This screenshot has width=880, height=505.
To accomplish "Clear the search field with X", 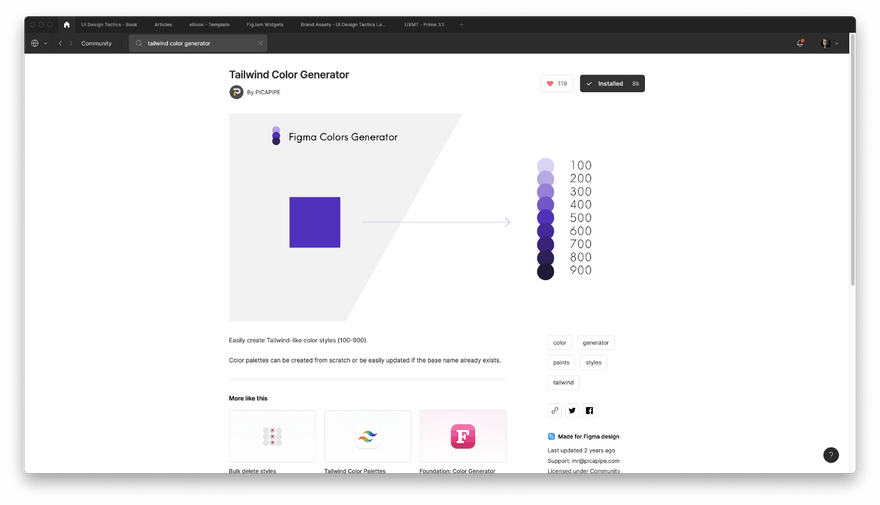I will [x=260, y=43].
